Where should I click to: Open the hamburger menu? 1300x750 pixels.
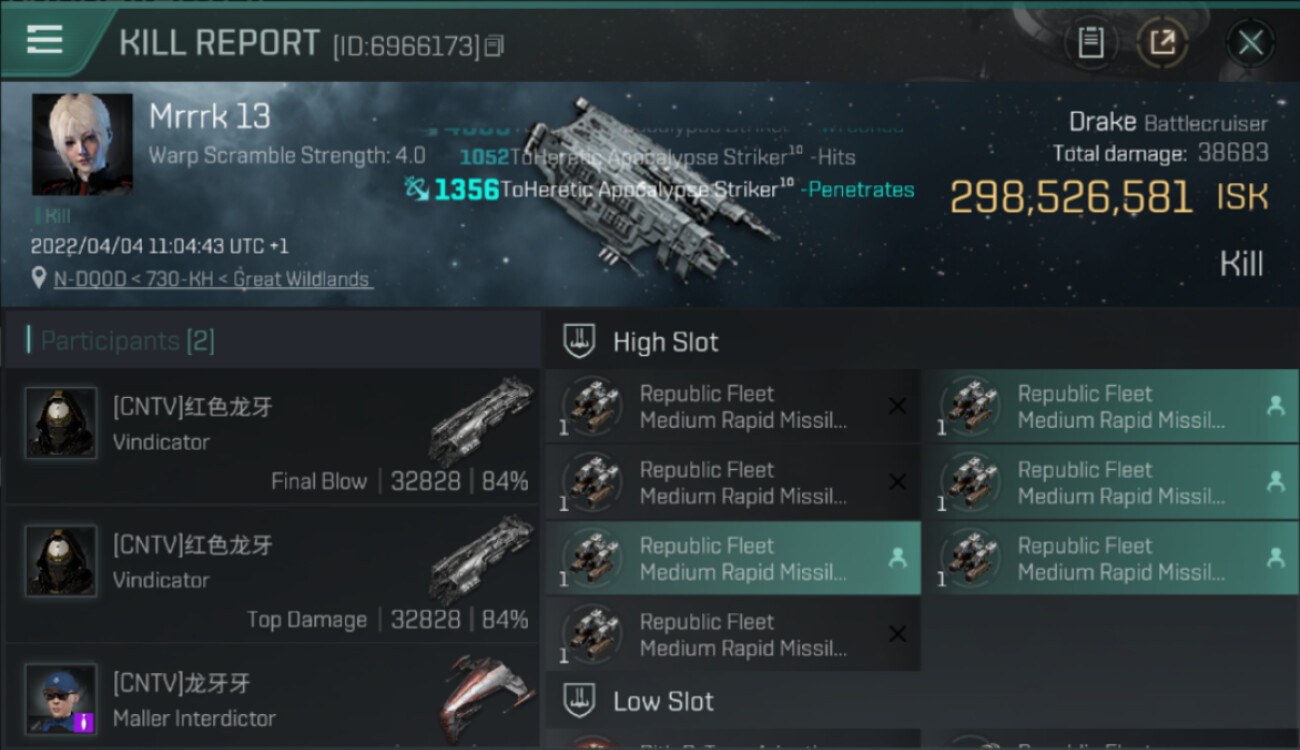pos(45,41)
